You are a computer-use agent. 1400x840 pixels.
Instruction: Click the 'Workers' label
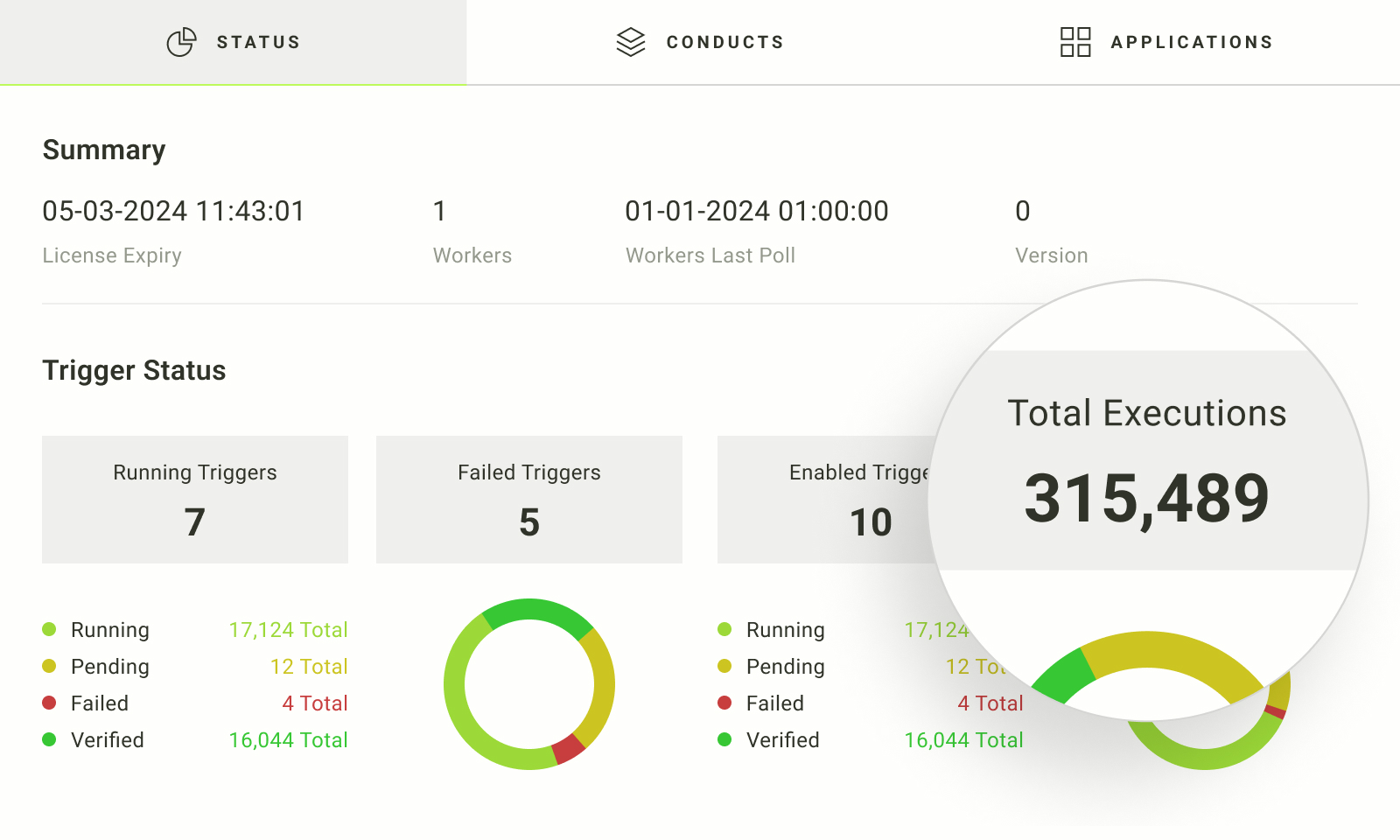coord(472,255)
